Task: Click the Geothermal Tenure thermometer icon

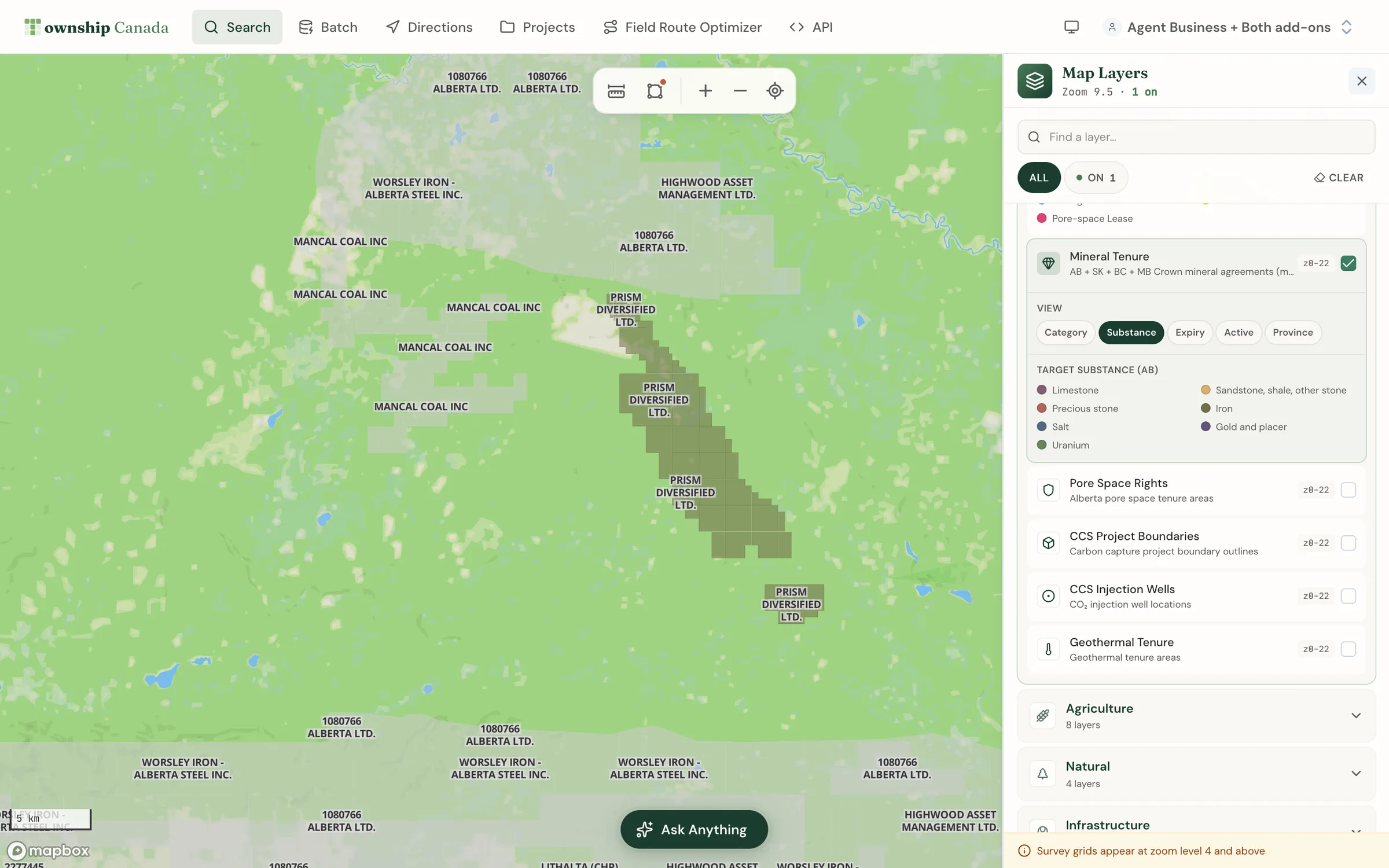Action: click(x=1048, y=649)
